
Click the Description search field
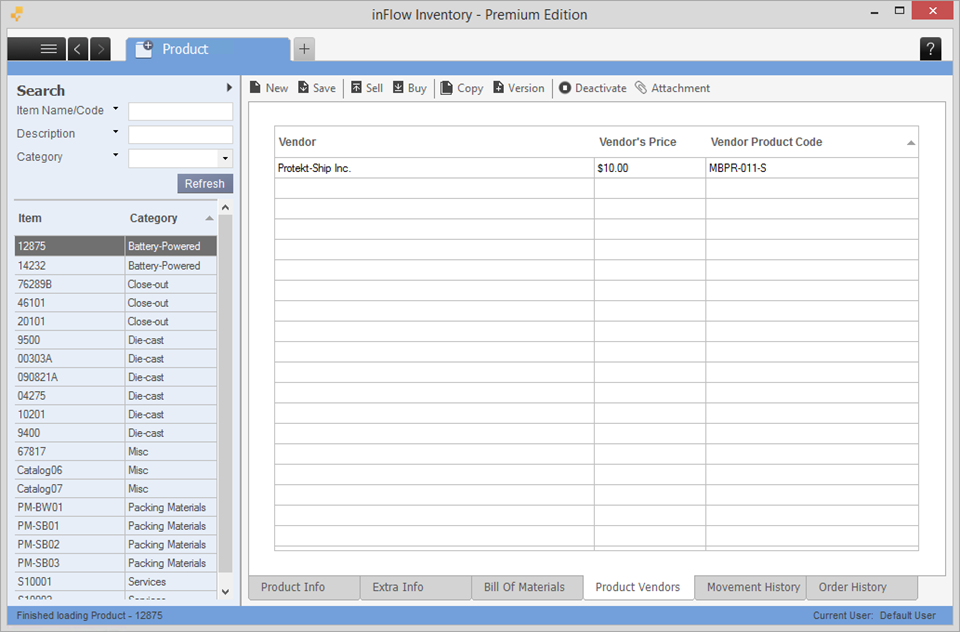pyautogui.click(x=181, y=135)
